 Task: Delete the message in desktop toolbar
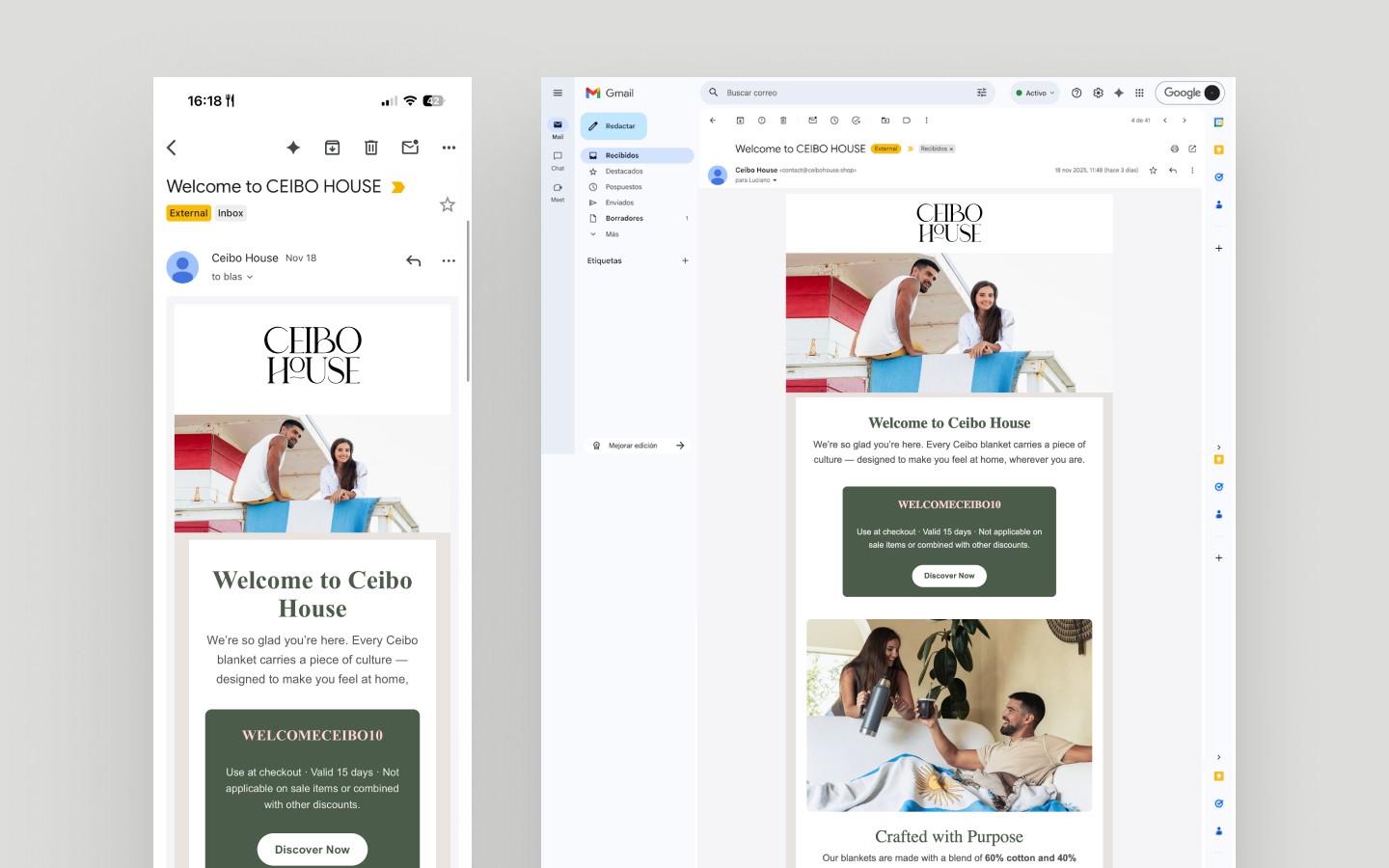(x=783, y=121)
